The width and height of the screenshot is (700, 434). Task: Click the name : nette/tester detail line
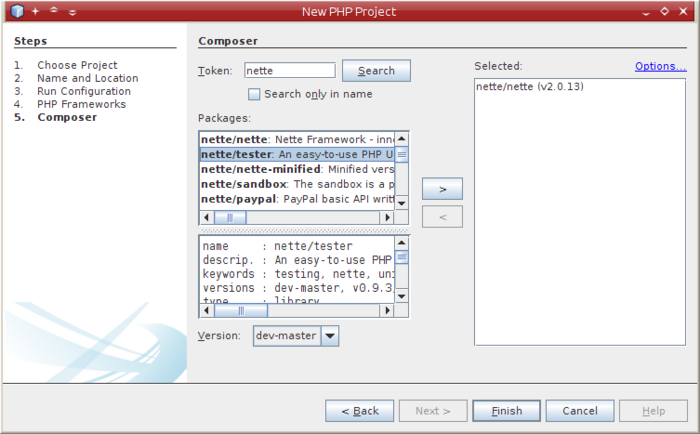277,246
